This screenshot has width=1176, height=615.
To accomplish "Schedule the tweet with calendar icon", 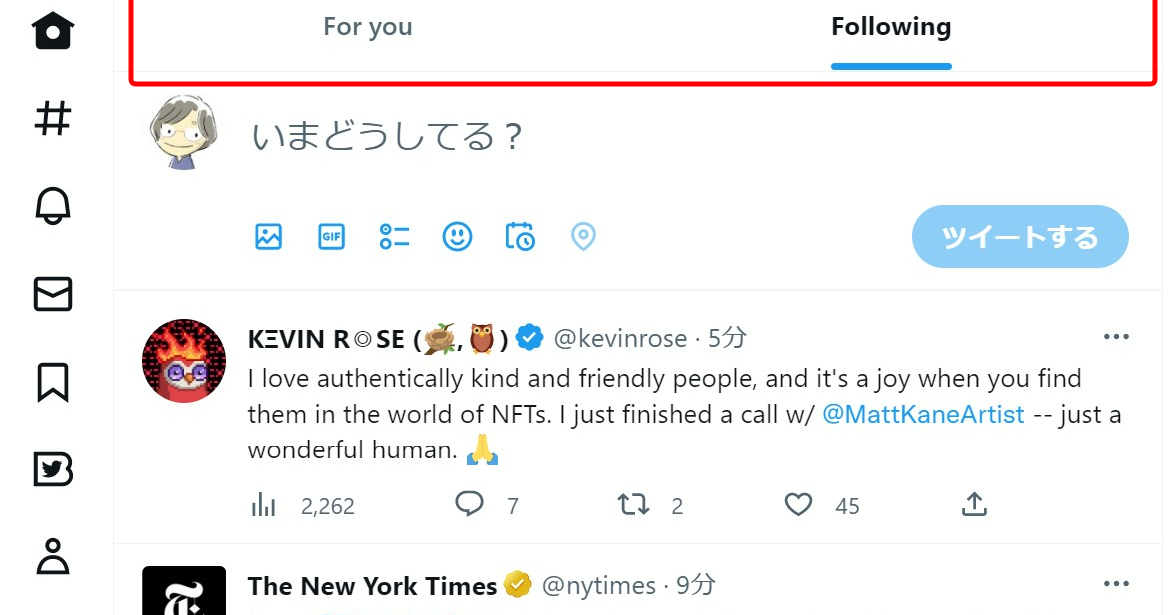I will click(520, 237).
